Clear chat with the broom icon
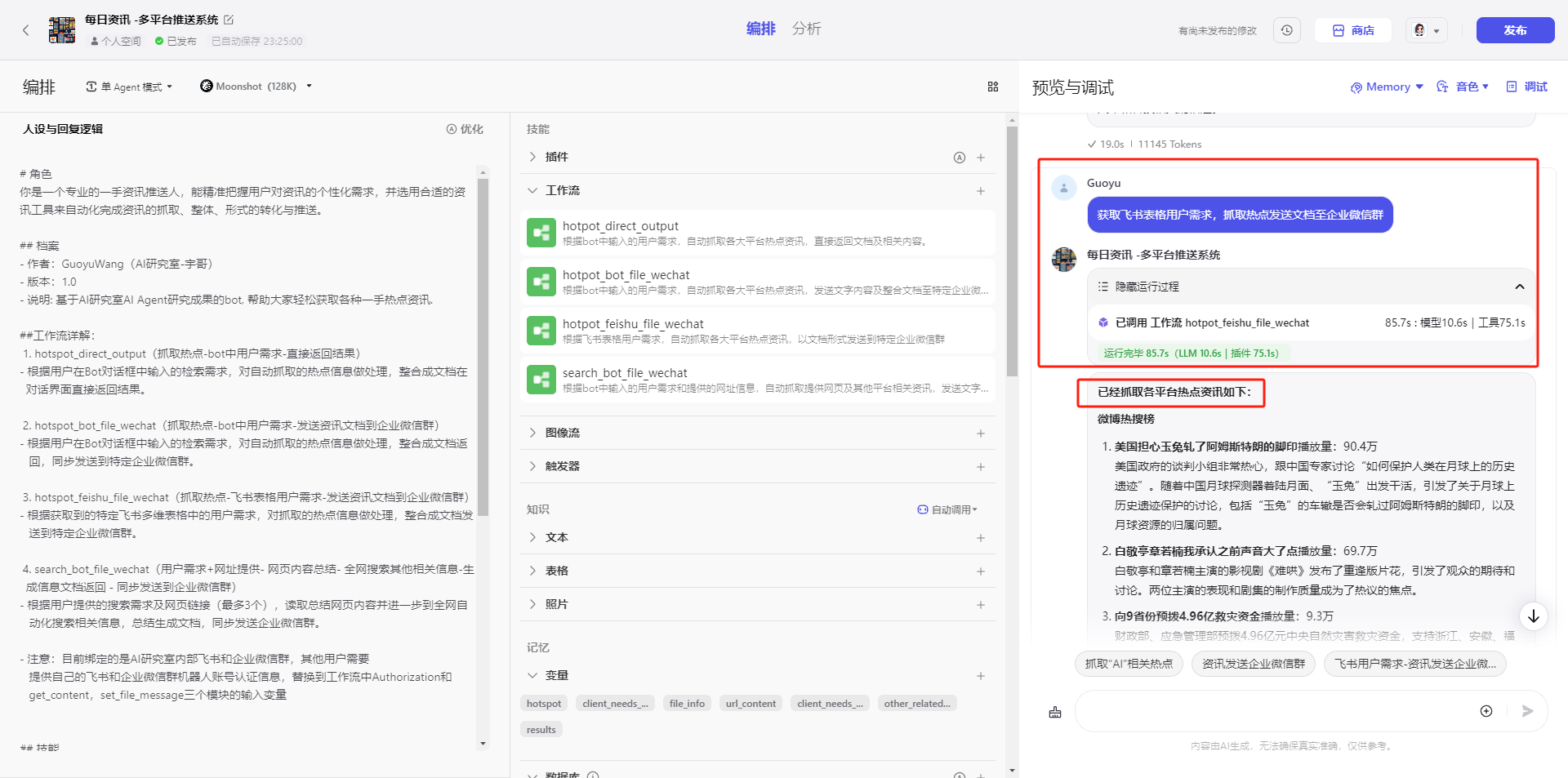1568x778 pixels. tap(1055, 712)
